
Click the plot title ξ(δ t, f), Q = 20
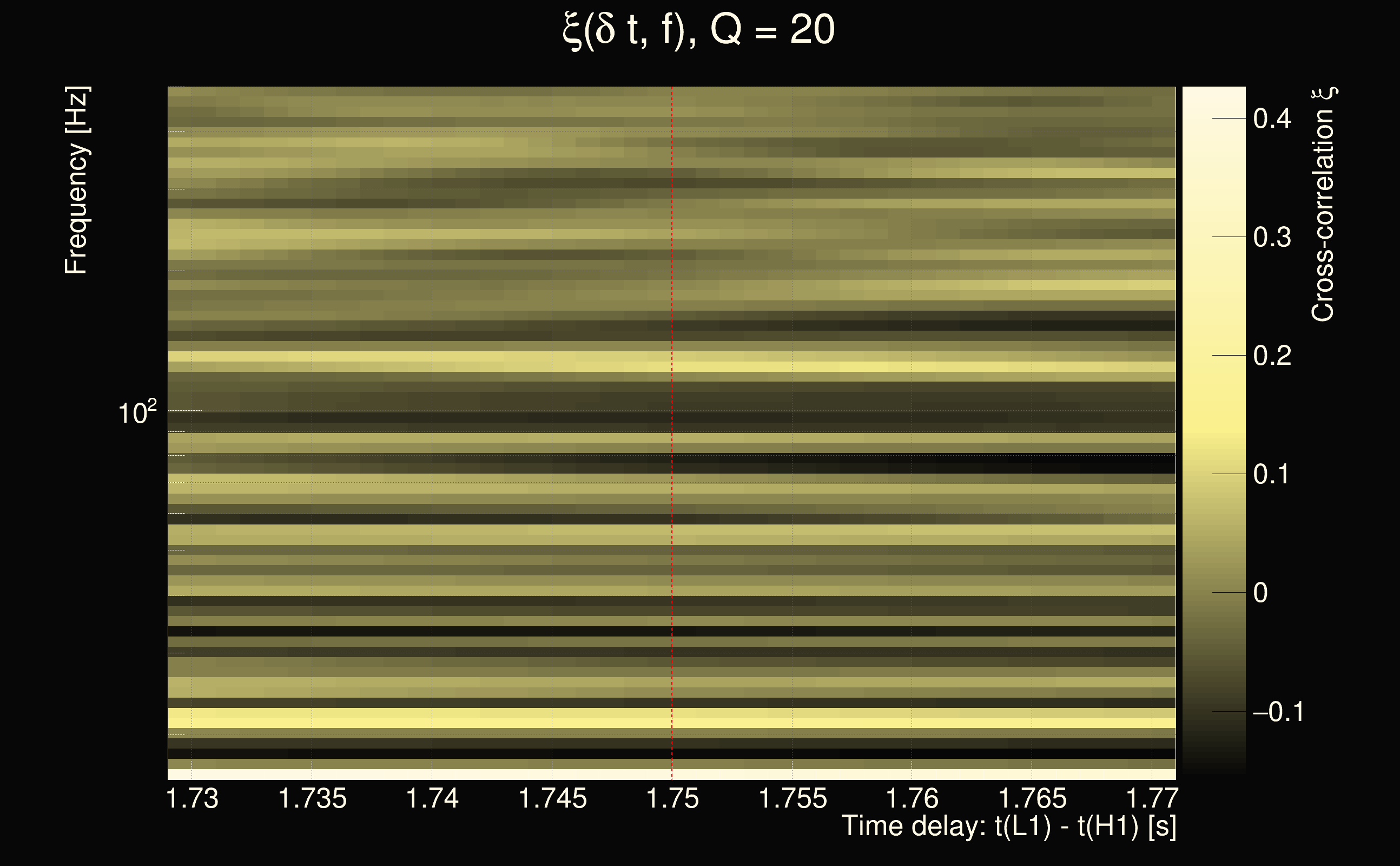[699, 30]
